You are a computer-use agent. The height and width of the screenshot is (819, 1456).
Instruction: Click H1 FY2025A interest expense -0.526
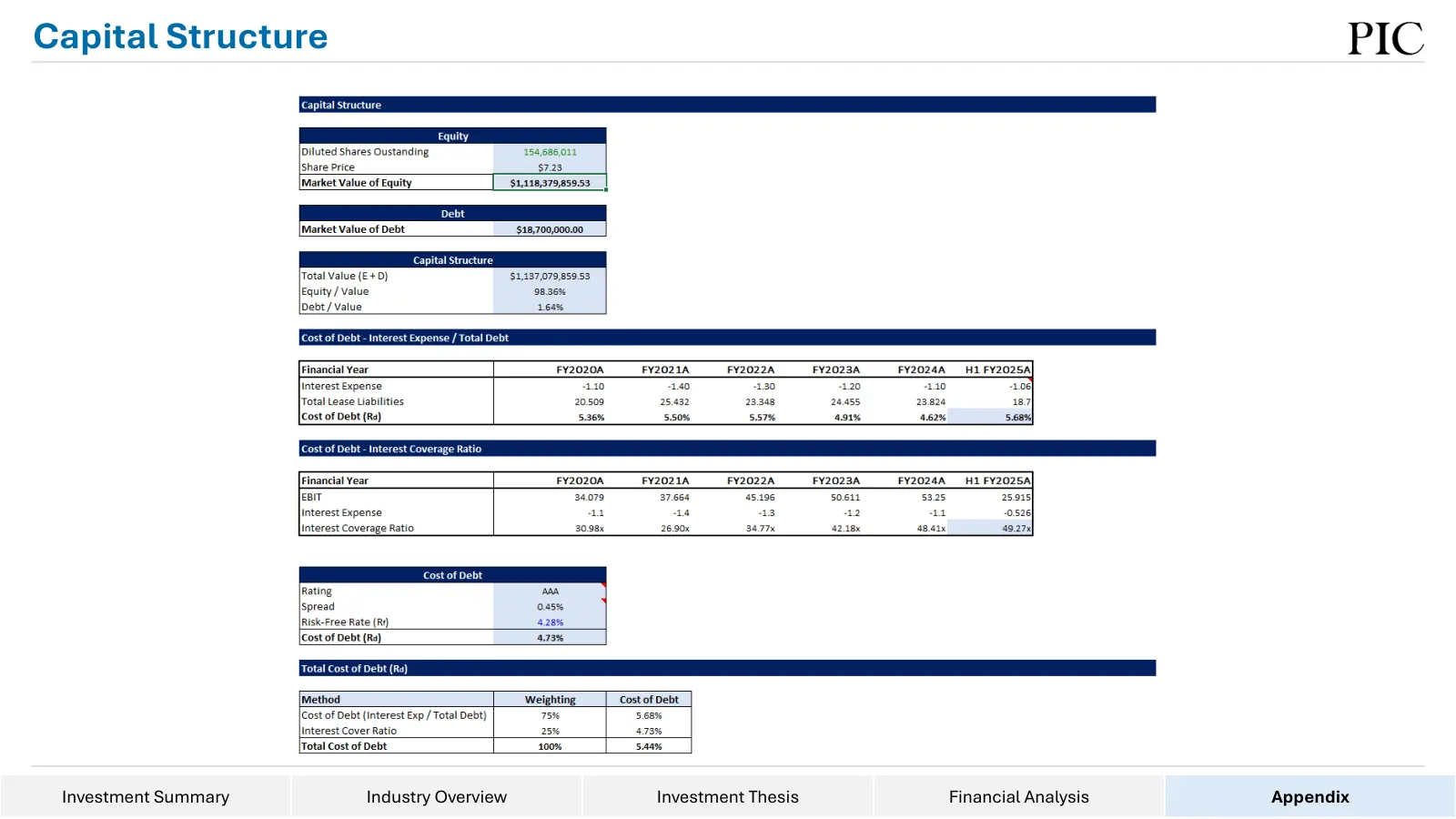click(x=1017, y=512)
